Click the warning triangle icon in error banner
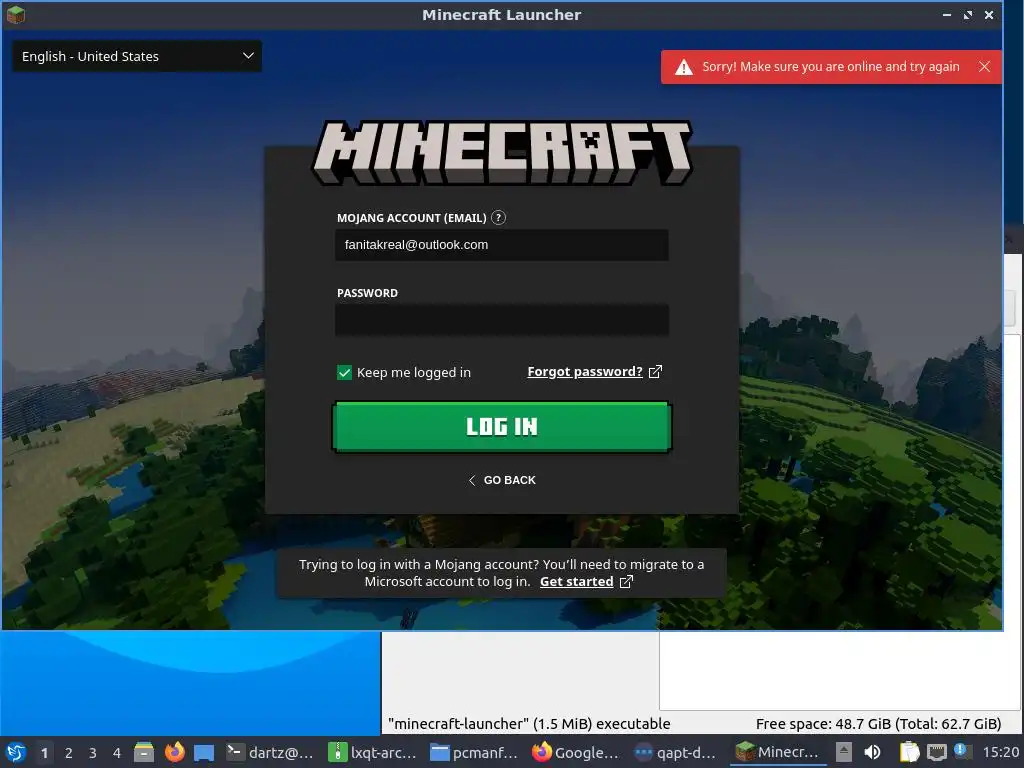Image resolution: width=1024 pixels, height=768 pixels. point(683,67)
